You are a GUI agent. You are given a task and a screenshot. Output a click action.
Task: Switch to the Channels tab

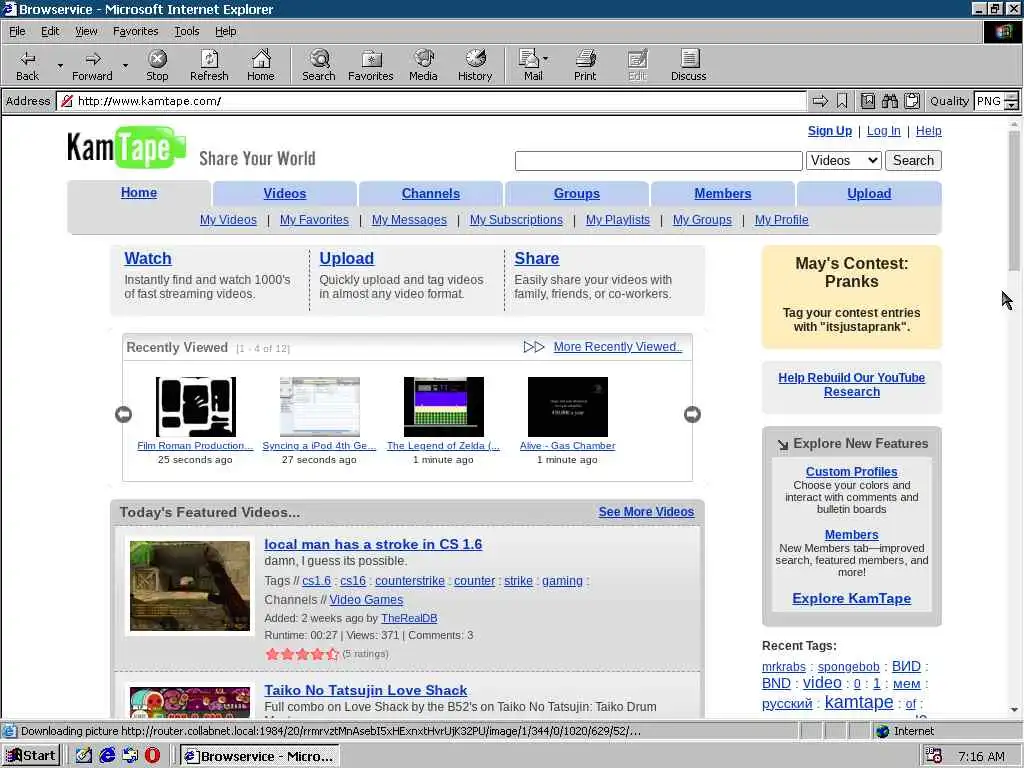coord(431,193)
